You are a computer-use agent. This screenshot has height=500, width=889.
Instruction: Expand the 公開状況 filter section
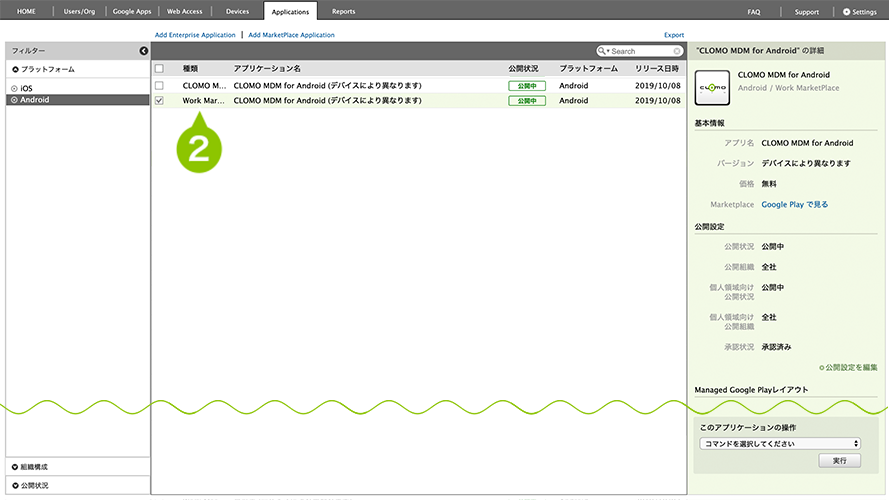click(30, 486)
